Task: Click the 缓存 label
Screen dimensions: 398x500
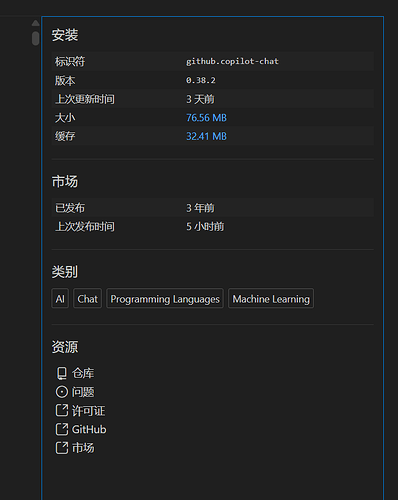Action: (x=65, y=136)
